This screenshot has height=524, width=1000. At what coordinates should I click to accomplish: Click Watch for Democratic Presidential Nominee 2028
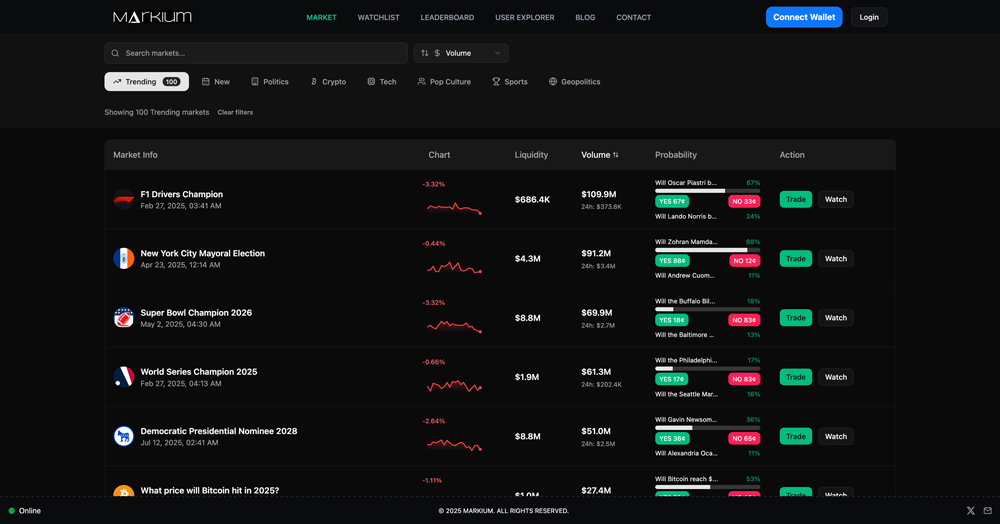pyautogui.click(x=835, y=436)
